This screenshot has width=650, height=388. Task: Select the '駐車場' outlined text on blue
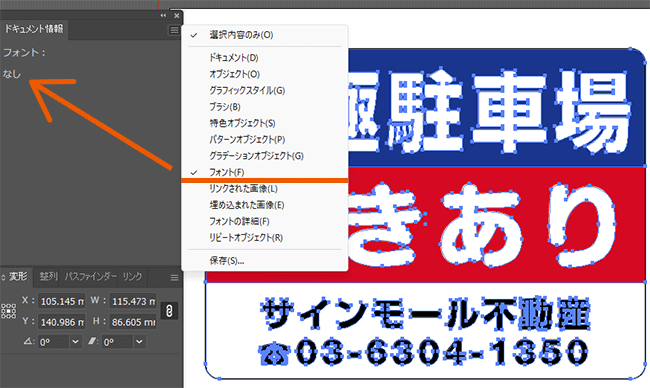click(x=508, y=111)
